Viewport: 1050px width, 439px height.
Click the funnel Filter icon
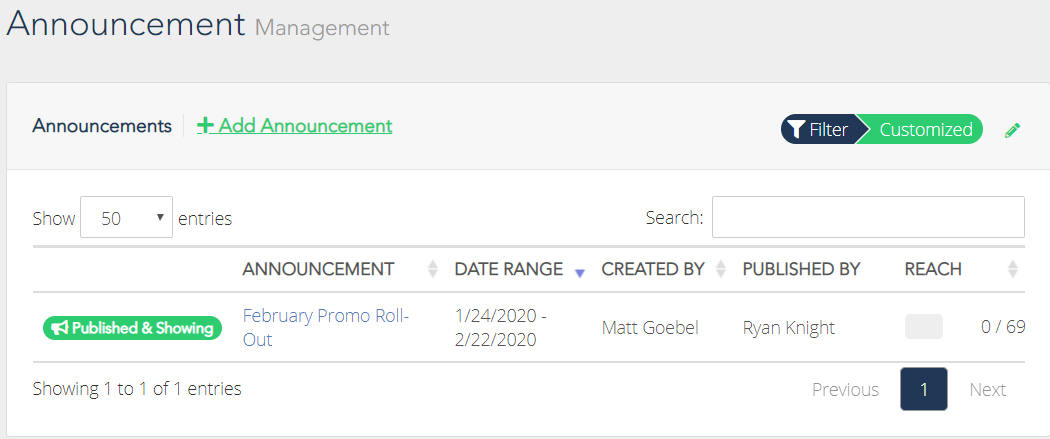(x=796, y=130)
